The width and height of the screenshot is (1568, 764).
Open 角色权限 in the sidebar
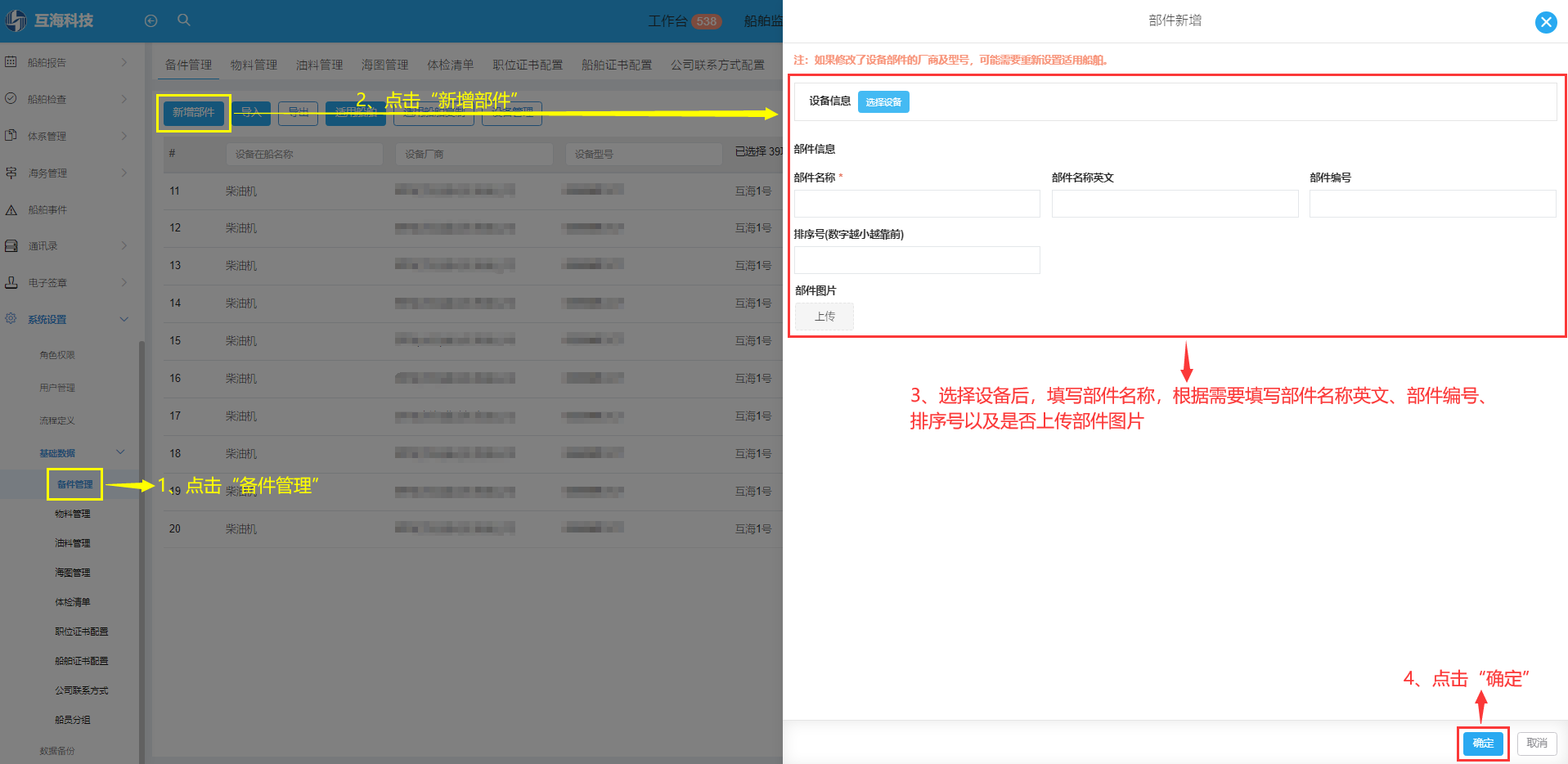[x=57, y=355]
